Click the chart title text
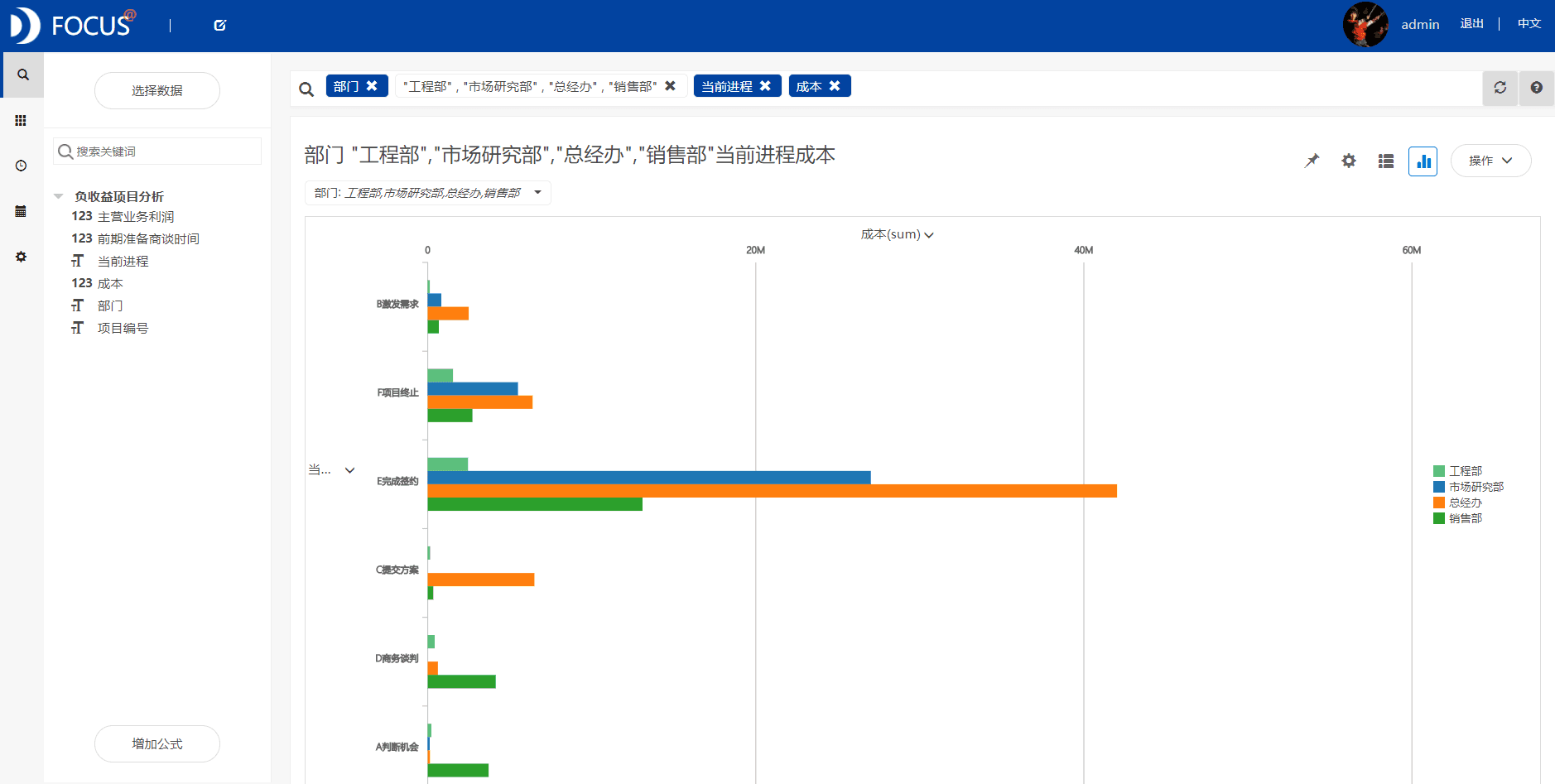The height and width of the screenshot is (784, 1555). coord(570,155)
